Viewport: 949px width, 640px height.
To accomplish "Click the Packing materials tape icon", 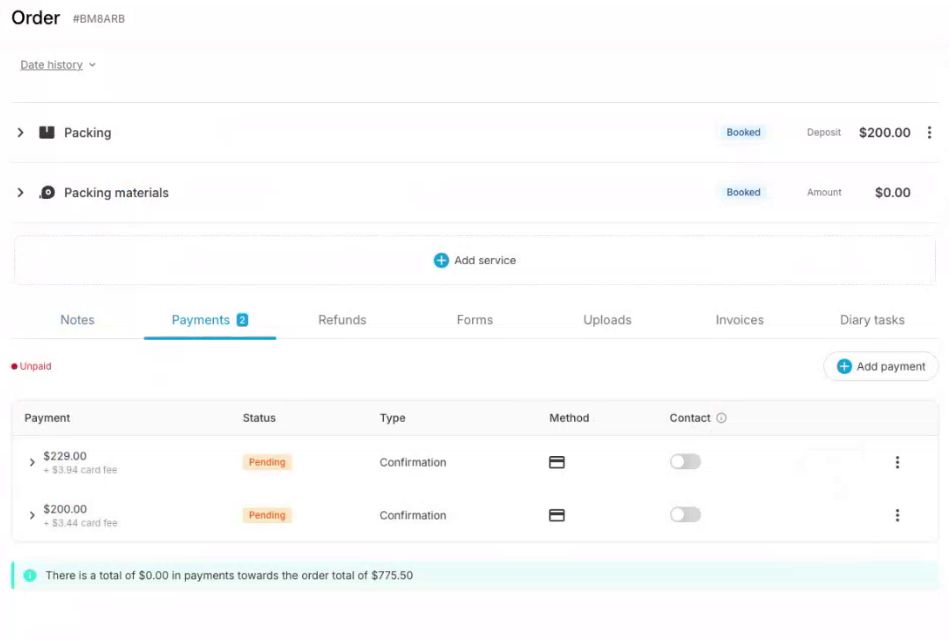I will pos(47,193).
